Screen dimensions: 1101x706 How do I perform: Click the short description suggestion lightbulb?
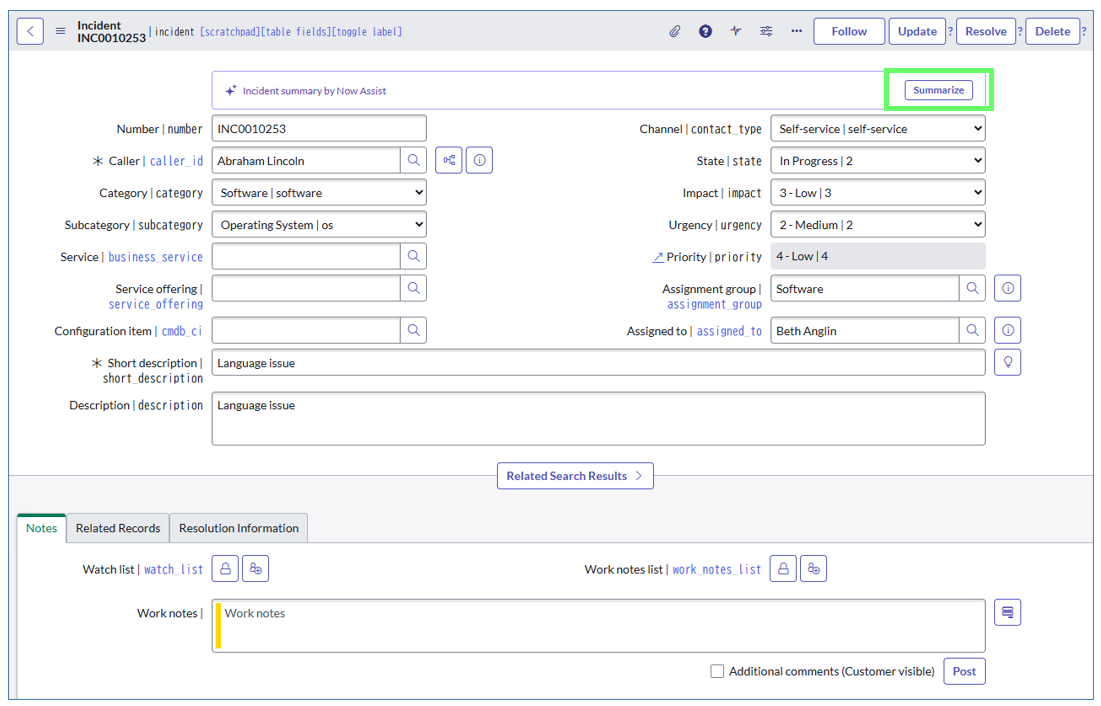1008,362
